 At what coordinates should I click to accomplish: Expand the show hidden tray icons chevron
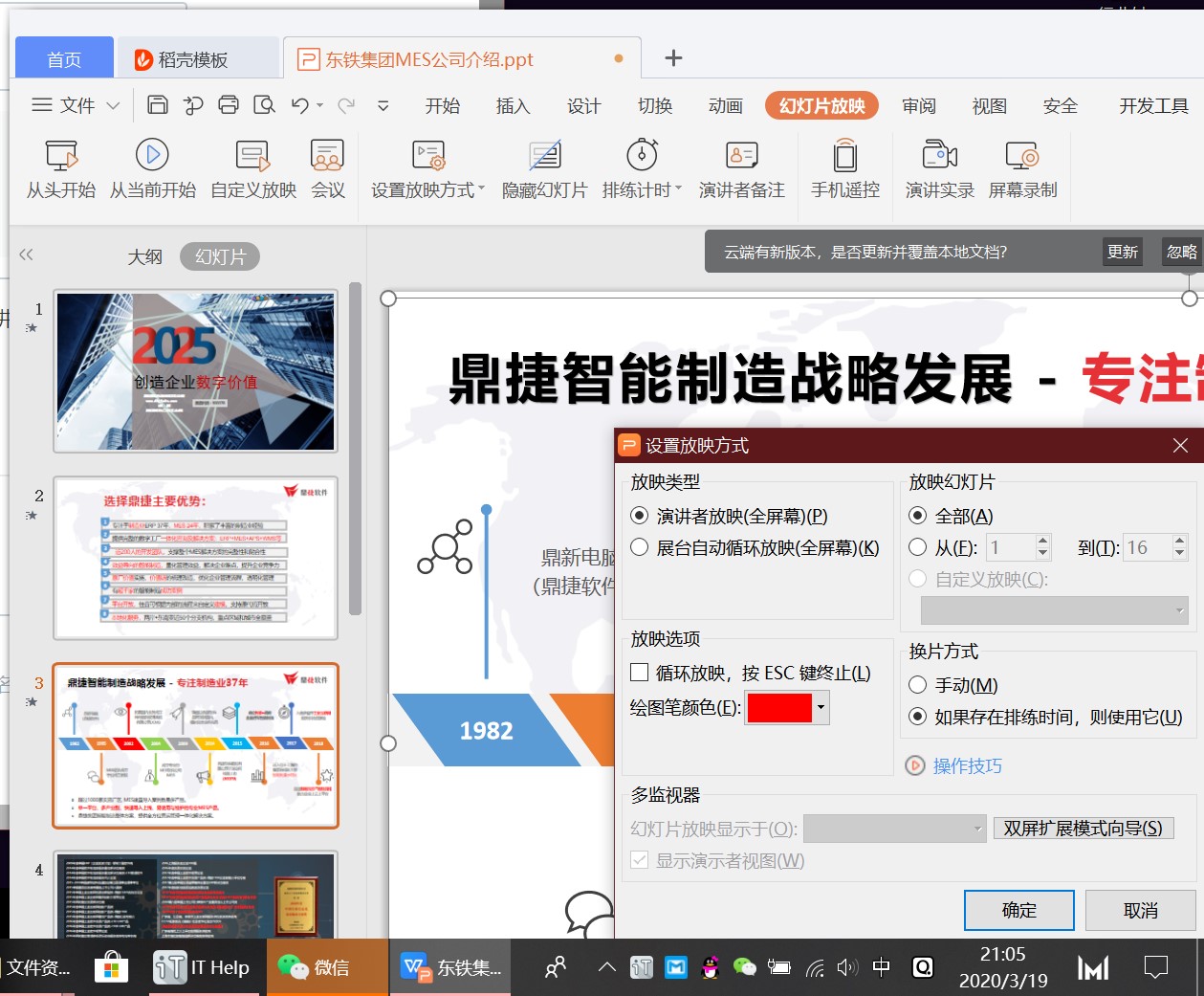[606, 967]
